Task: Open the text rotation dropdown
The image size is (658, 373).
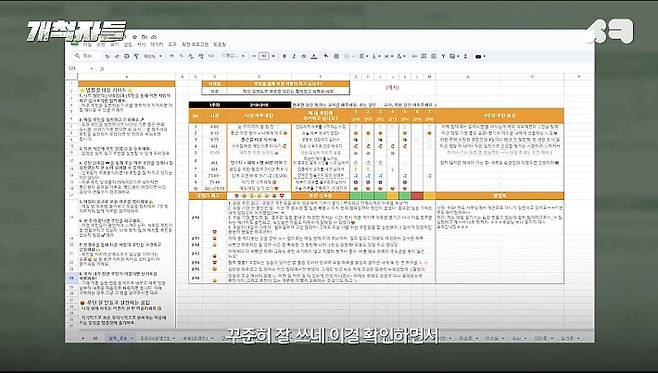Action: coord(401,56)
